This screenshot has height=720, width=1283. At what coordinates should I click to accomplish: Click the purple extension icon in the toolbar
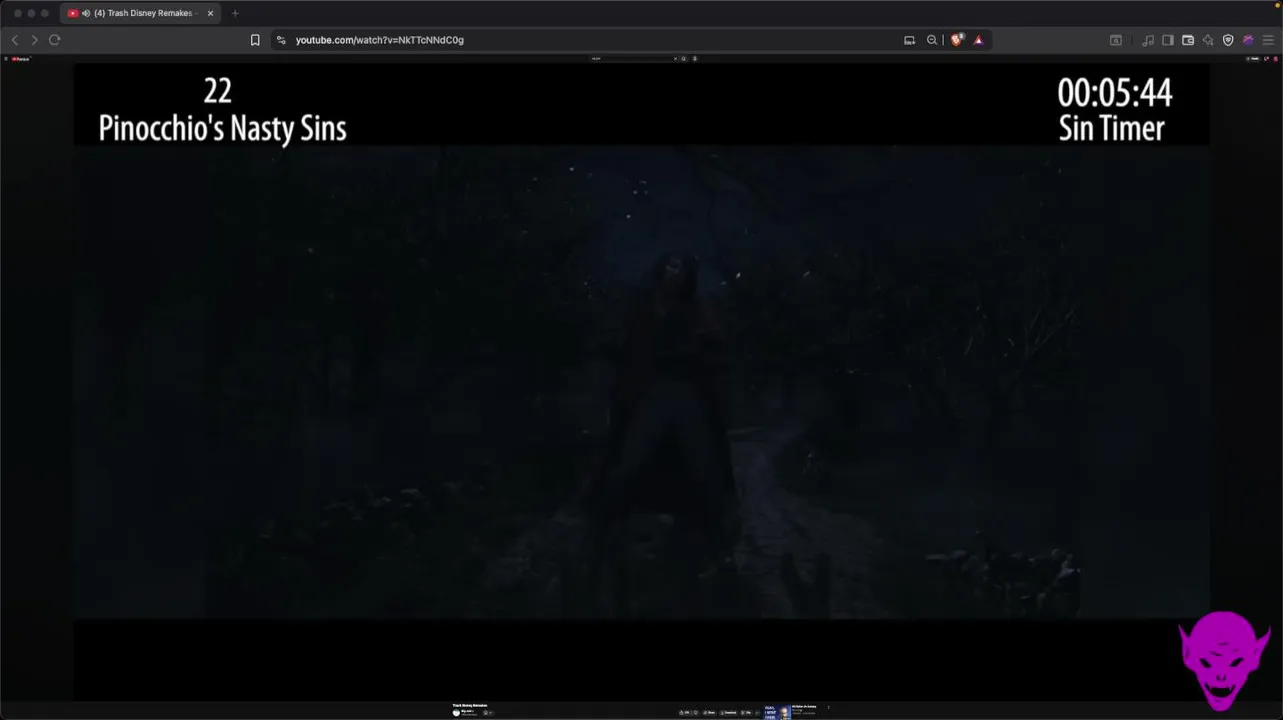(x=1248, y=40)
